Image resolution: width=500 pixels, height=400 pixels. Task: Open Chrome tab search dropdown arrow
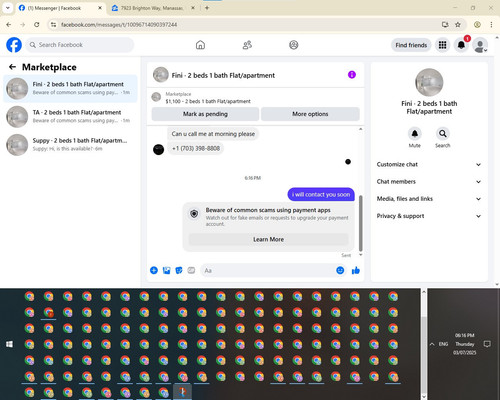[x=7, y=8]
